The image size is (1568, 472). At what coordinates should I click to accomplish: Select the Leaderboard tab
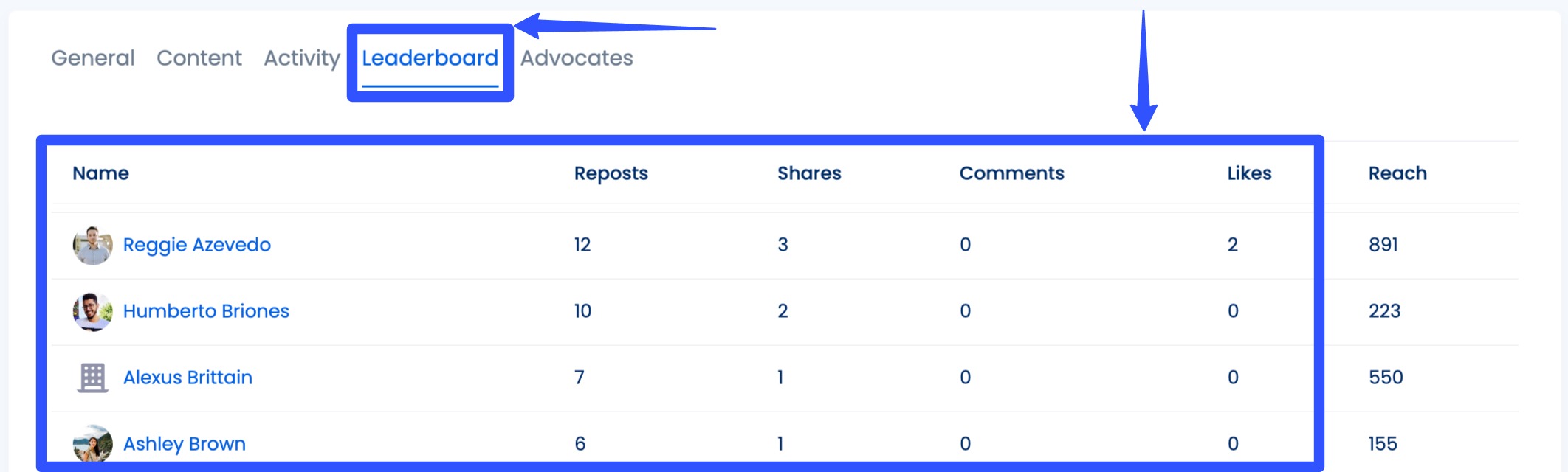point(430,58)
